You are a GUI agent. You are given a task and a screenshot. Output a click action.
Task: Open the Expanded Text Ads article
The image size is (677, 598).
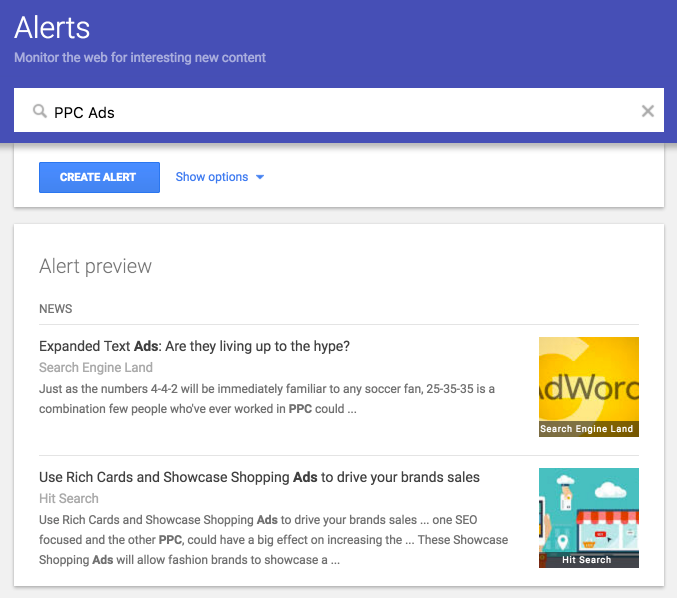click(194, 346)
